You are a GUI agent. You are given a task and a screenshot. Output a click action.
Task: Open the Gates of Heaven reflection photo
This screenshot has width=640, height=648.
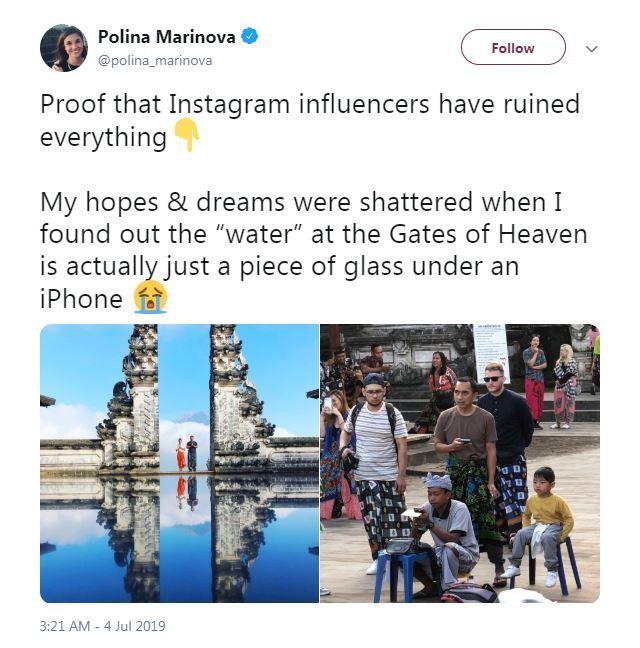179,463
